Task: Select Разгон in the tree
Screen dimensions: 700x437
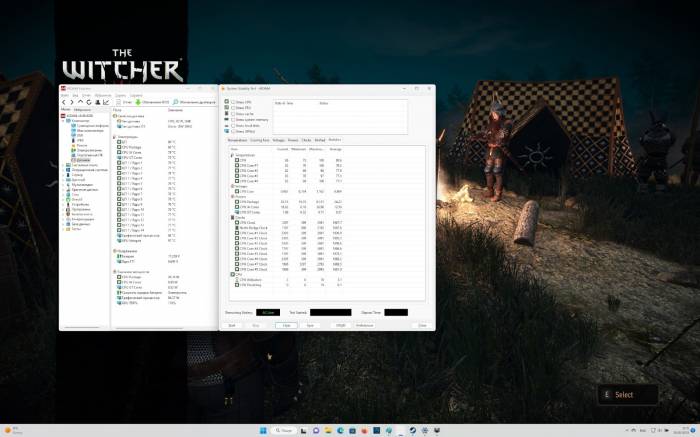Action: 79,146
